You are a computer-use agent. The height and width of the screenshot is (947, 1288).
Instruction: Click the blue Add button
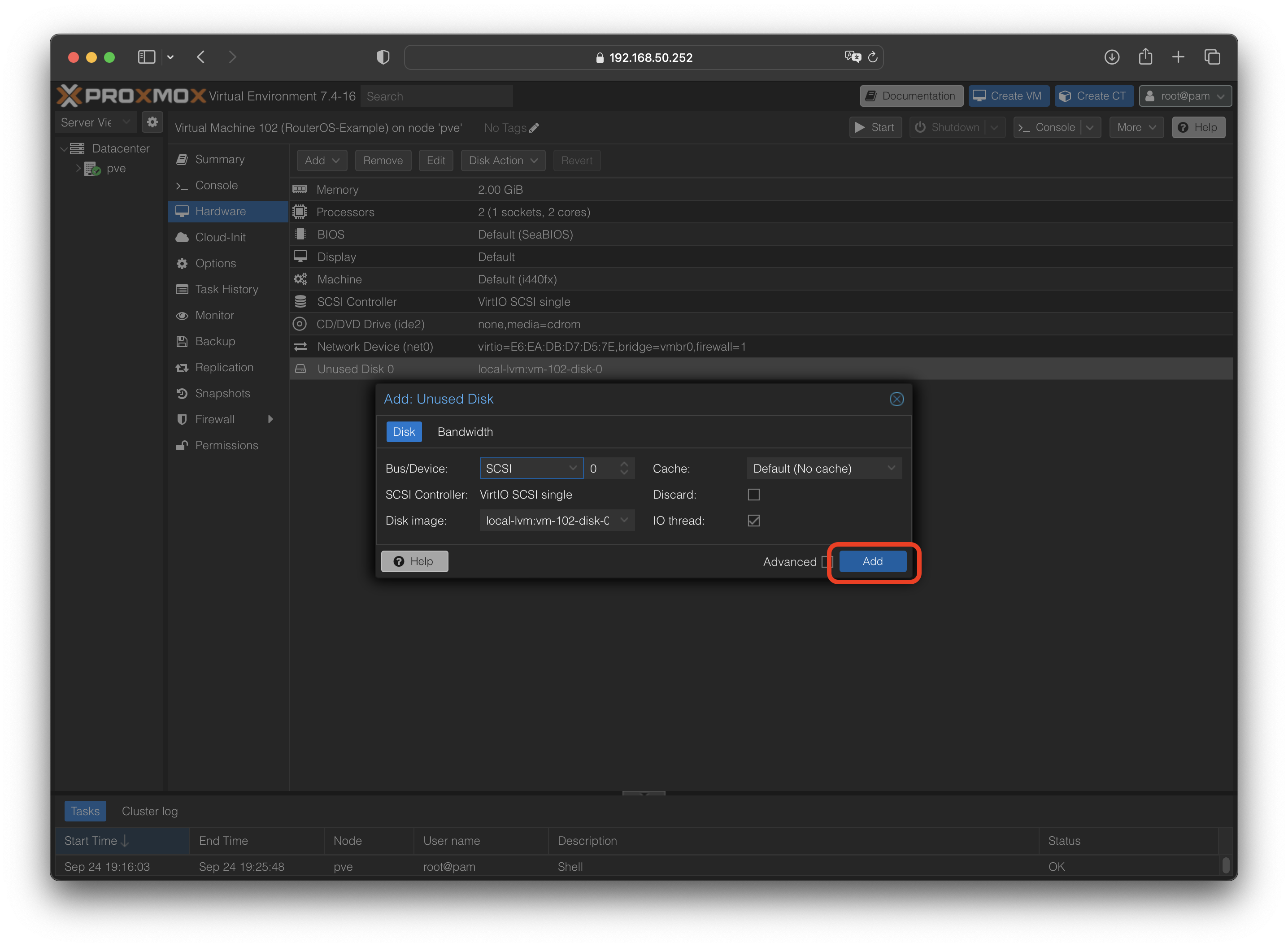872,561
